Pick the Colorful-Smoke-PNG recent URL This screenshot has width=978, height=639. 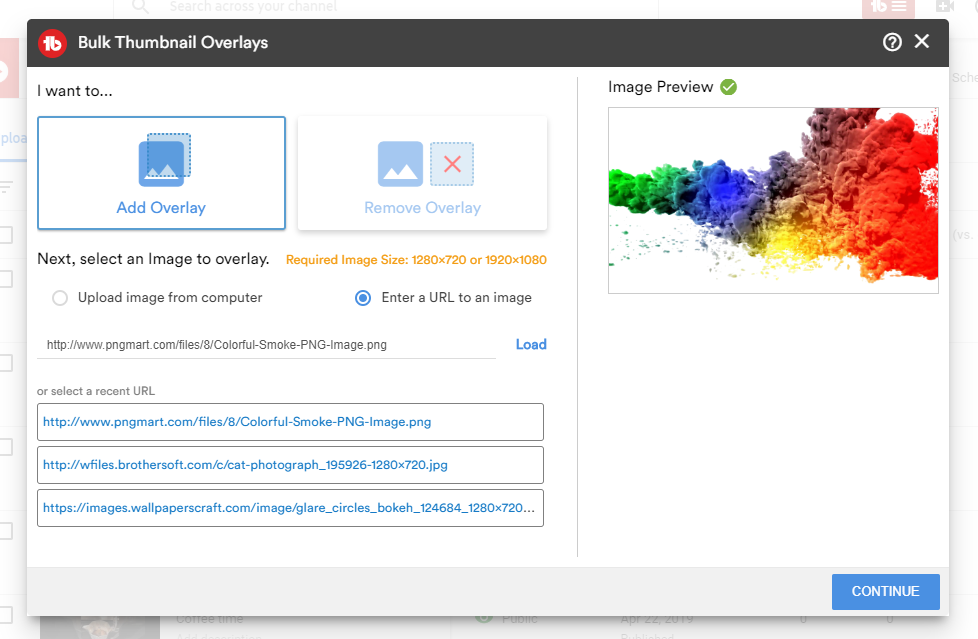click(x=290, y=422)
